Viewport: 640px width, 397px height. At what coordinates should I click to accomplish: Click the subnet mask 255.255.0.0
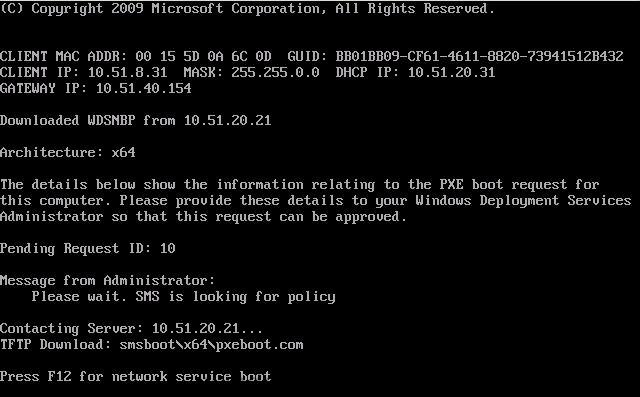pos(275,72)
